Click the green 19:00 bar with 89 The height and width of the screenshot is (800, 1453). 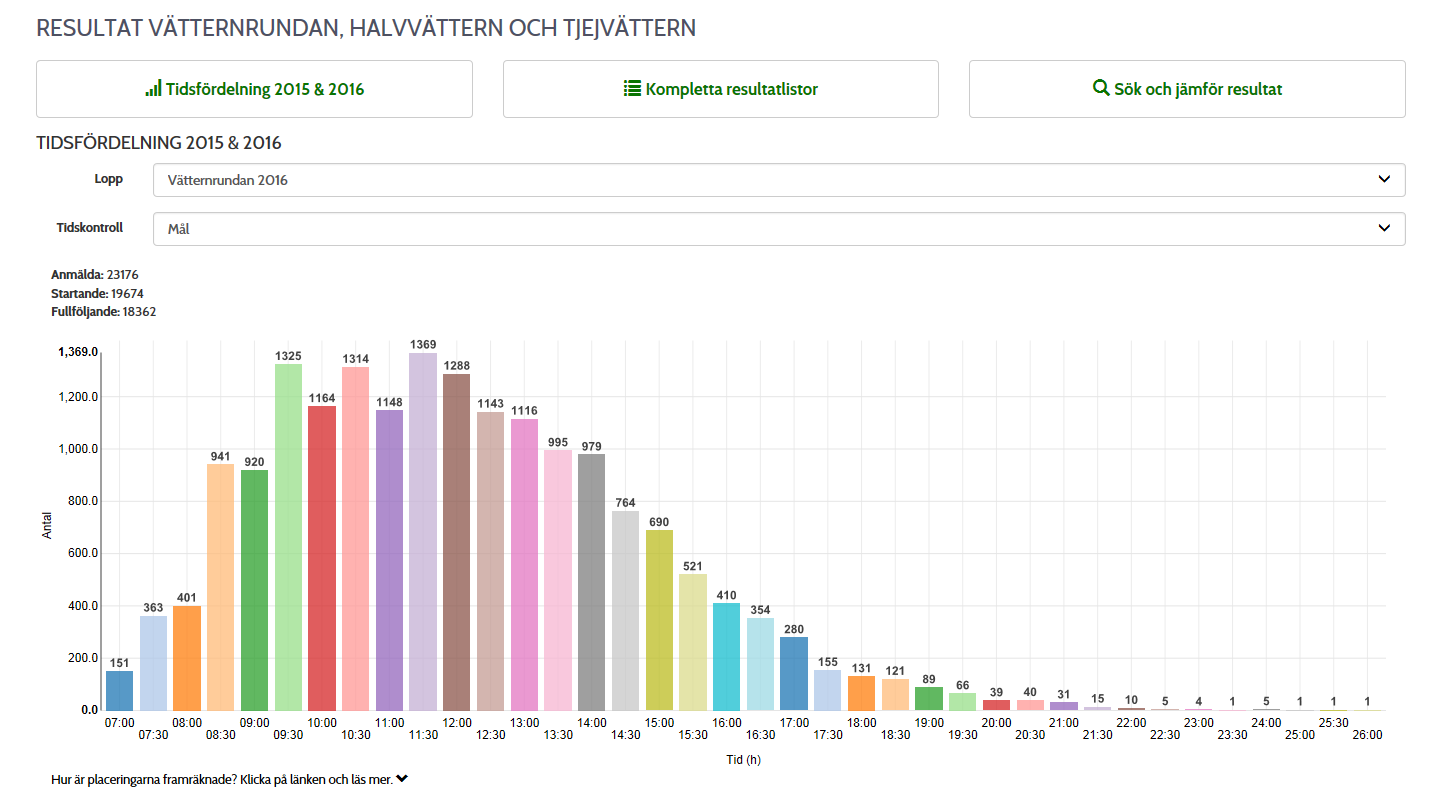(x=929, y=699)
